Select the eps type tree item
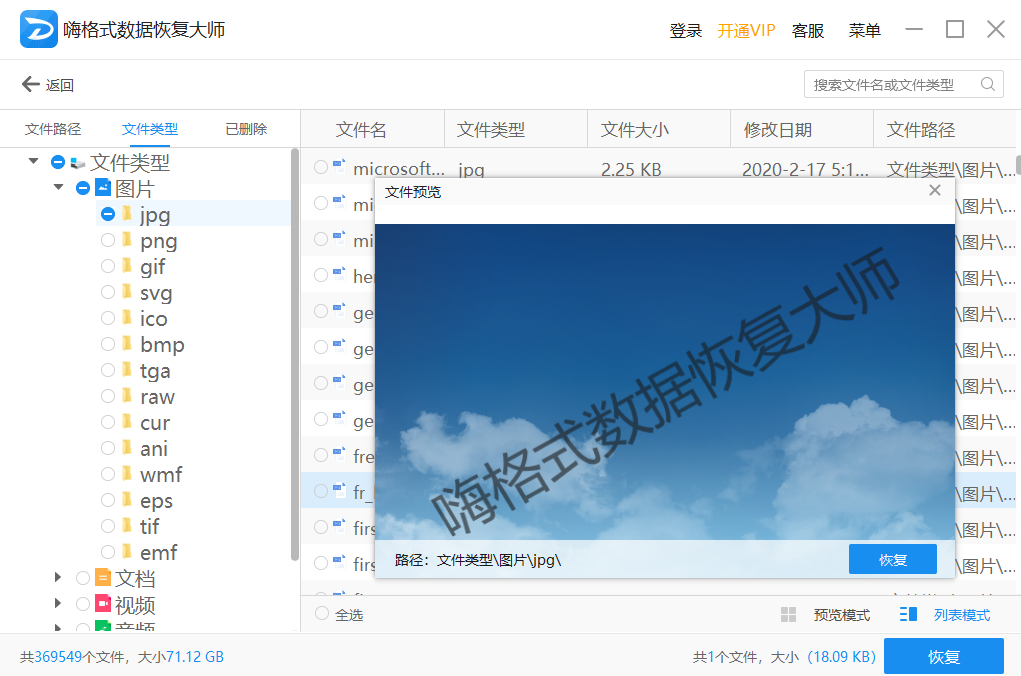This screenshot has width=1021, height=676. click(156, 500)
